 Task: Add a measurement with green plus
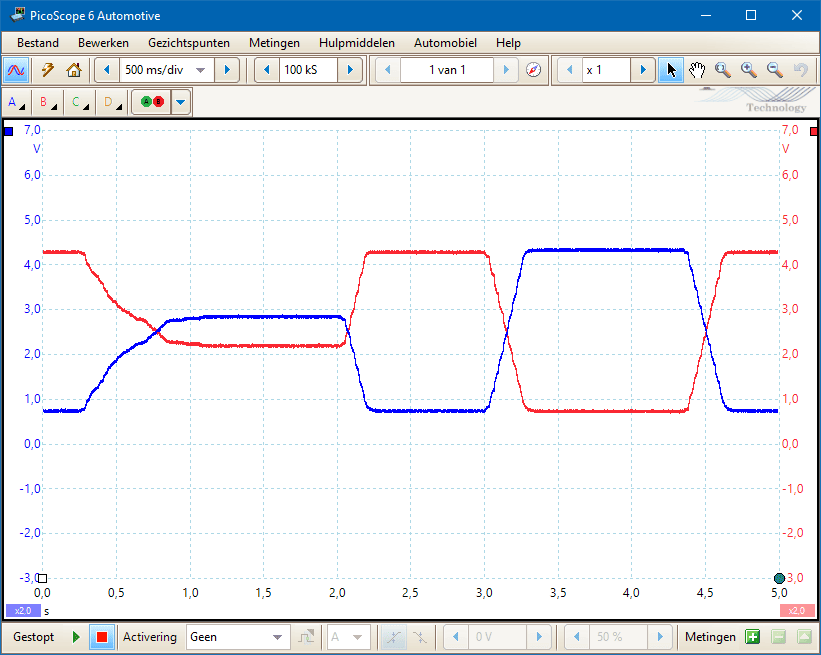pyautogui.click(x=752, y=637)
